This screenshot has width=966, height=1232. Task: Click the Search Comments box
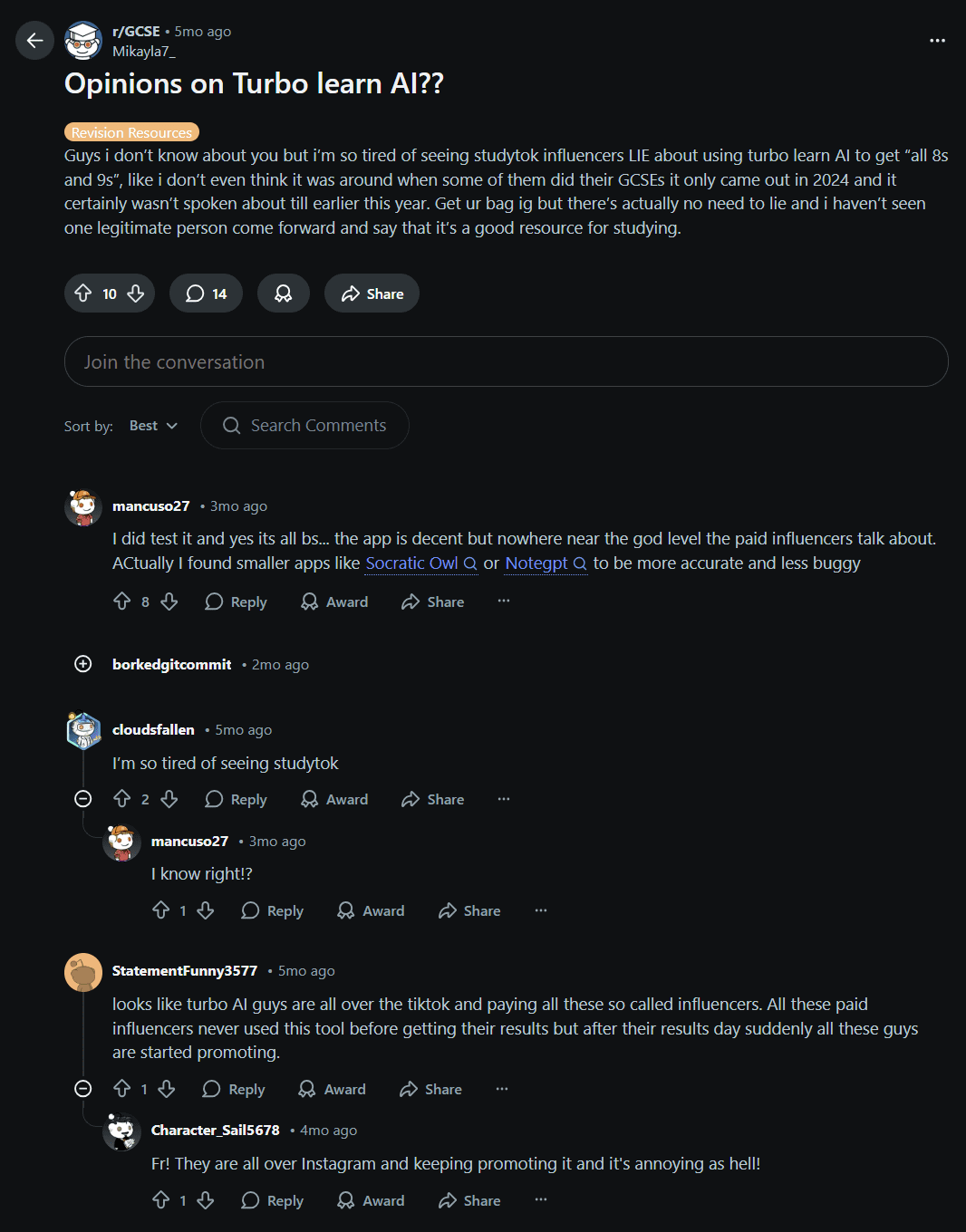304,426
